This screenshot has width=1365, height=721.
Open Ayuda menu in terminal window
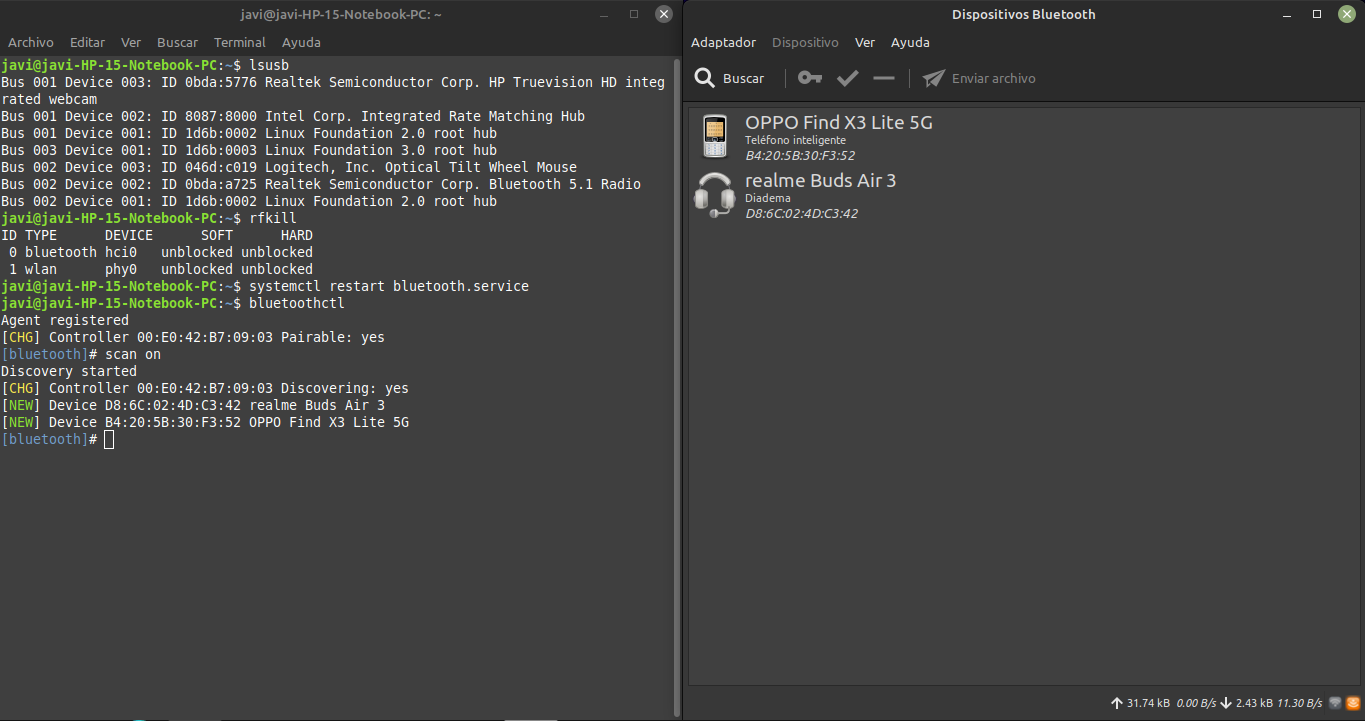(301, 43)
